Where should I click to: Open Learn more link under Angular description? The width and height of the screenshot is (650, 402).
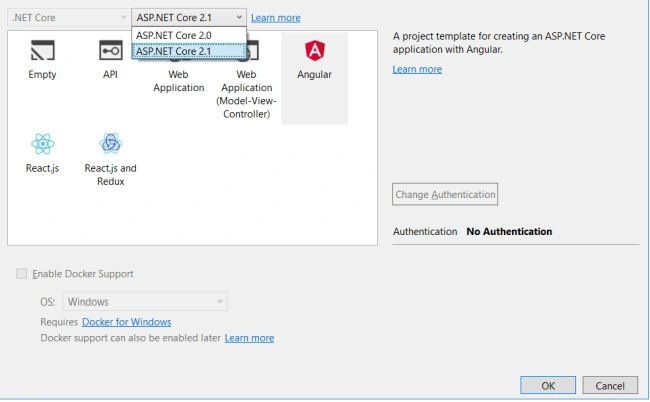coord(417,69)
